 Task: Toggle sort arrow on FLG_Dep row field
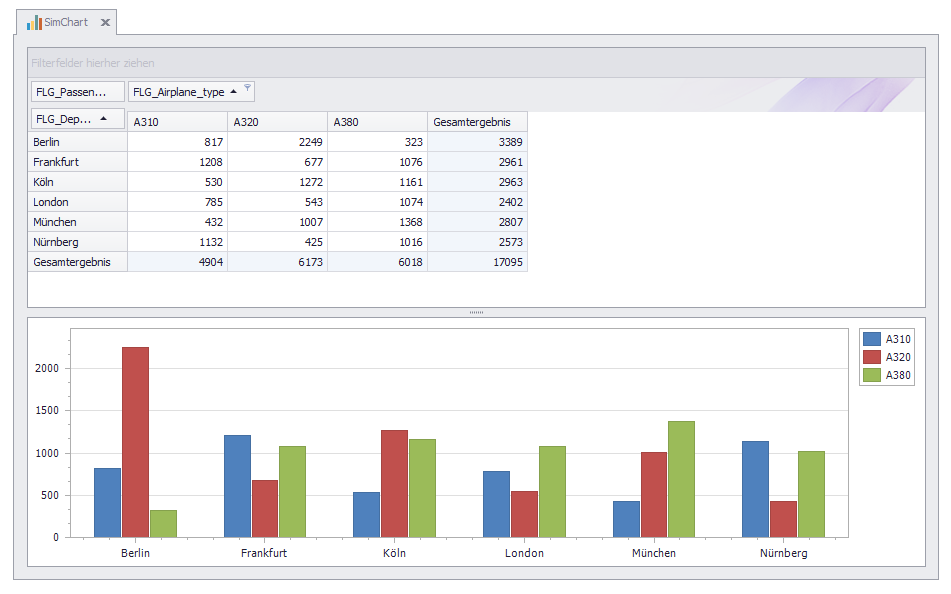pos(104,119)
